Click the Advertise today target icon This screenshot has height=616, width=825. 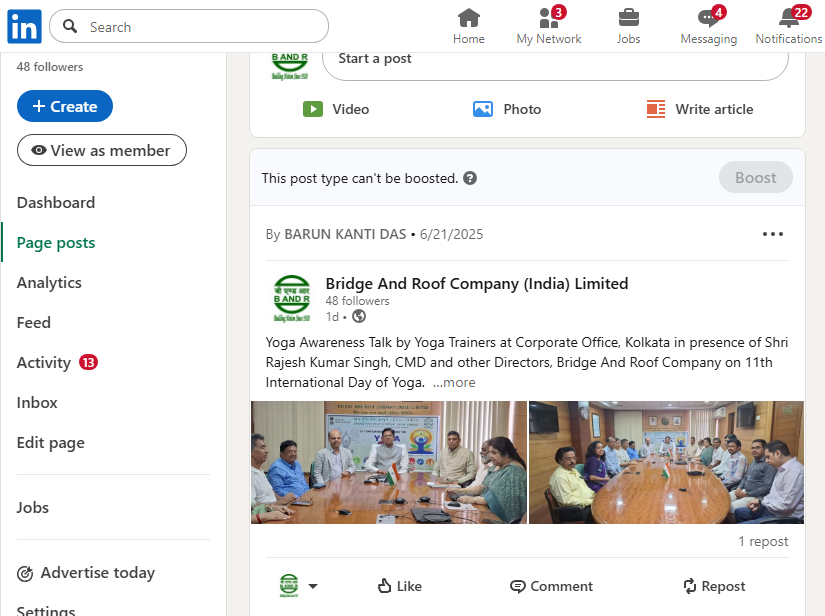pos(25,573)
